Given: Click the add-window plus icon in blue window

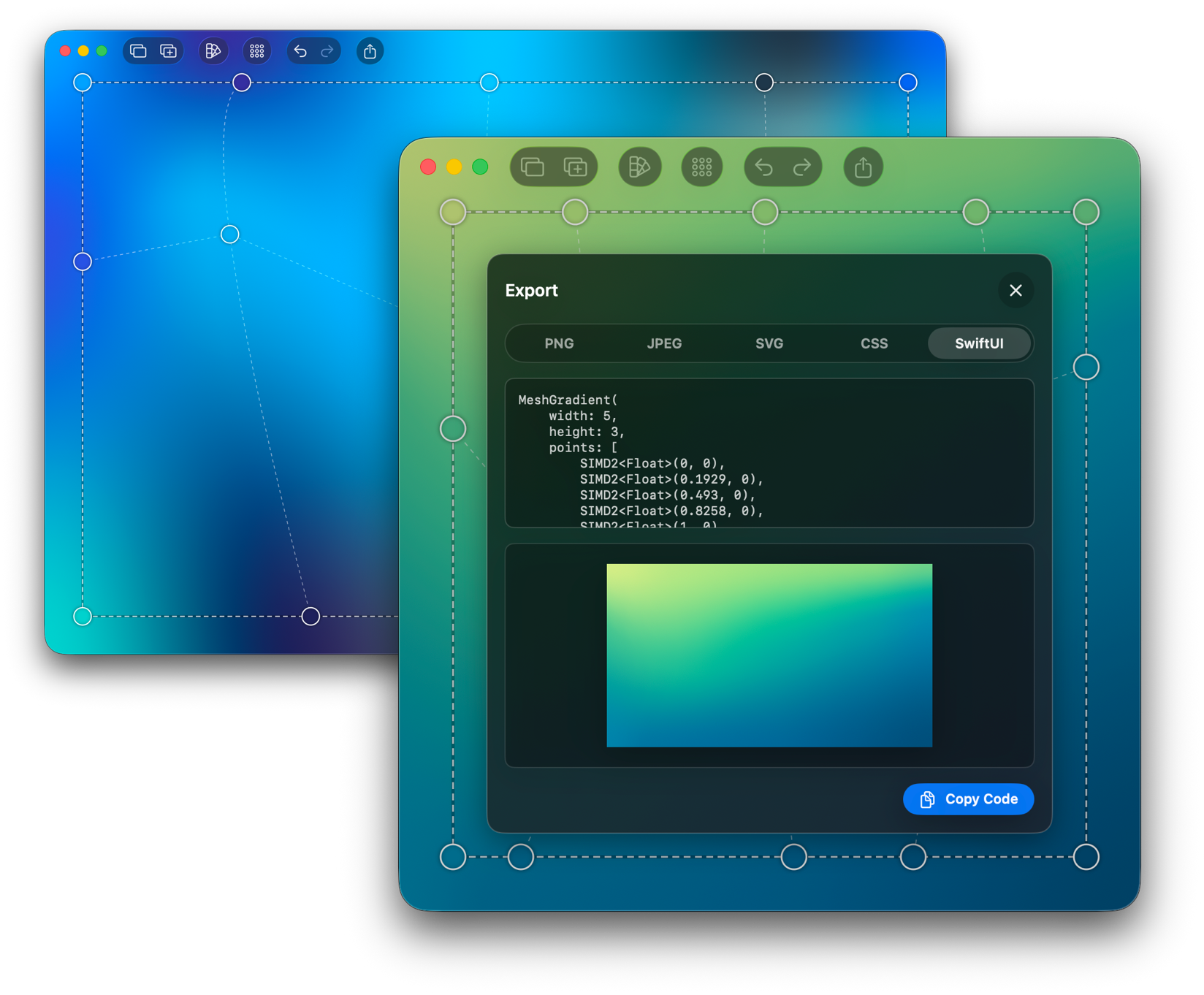Looking at the screenshot, I should [169, 51].
